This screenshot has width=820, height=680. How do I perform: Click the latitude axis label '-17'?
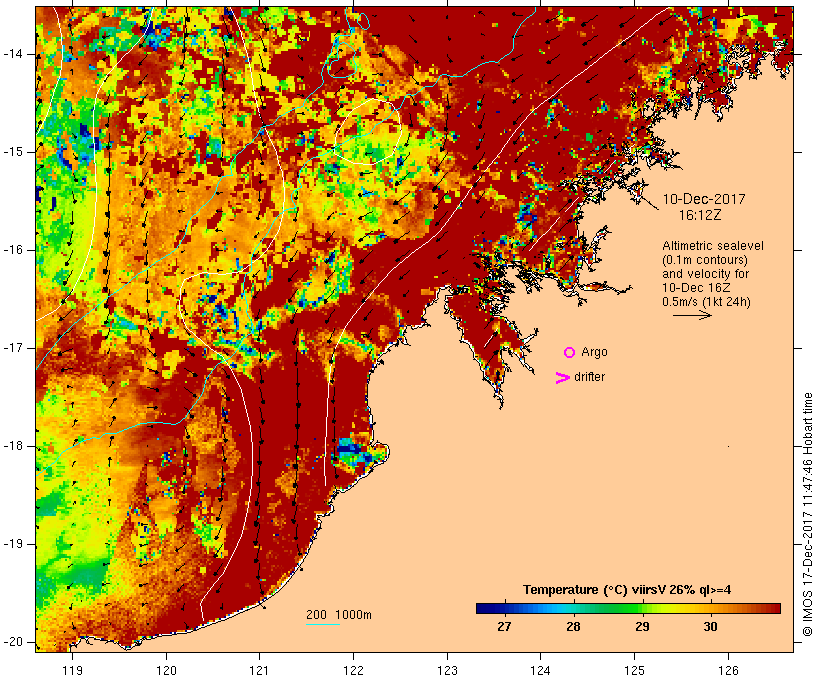tap(13, 348)
